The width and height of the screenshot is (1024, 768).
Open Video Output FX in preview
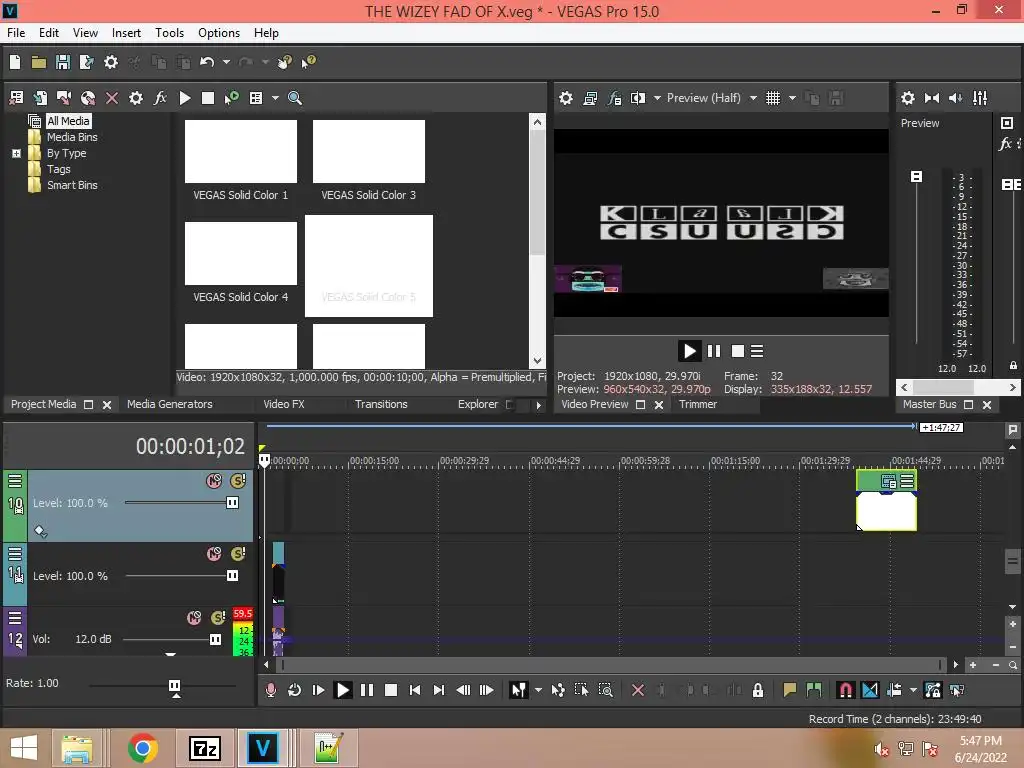coord(615,98)
